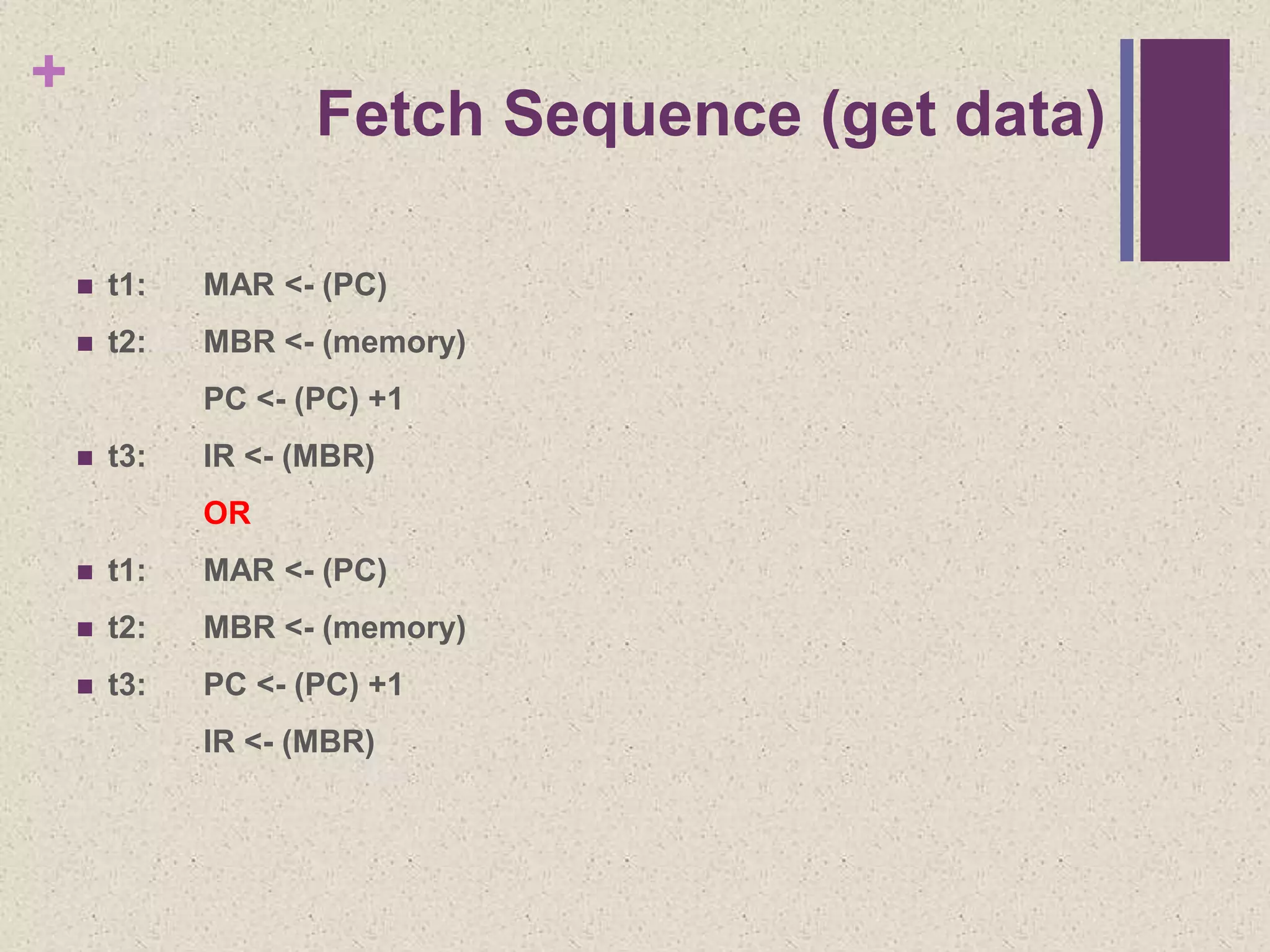Click 'PC <- (PC) +1' above OR
Screen dimensions: 1270x952
(303, 399)
